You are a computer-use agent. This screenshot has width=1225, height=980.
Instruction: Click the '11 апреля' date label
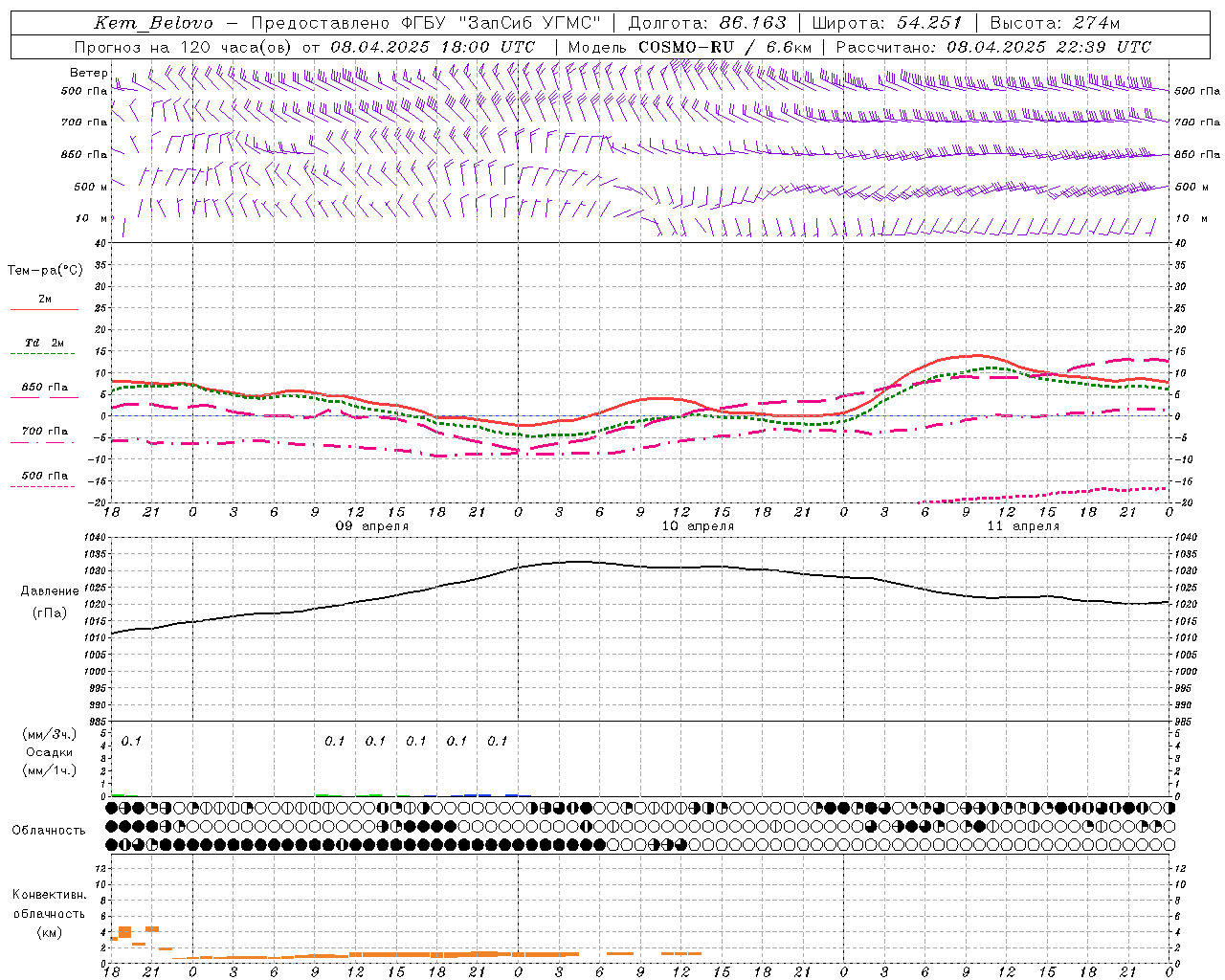[x=1023, y=526]
